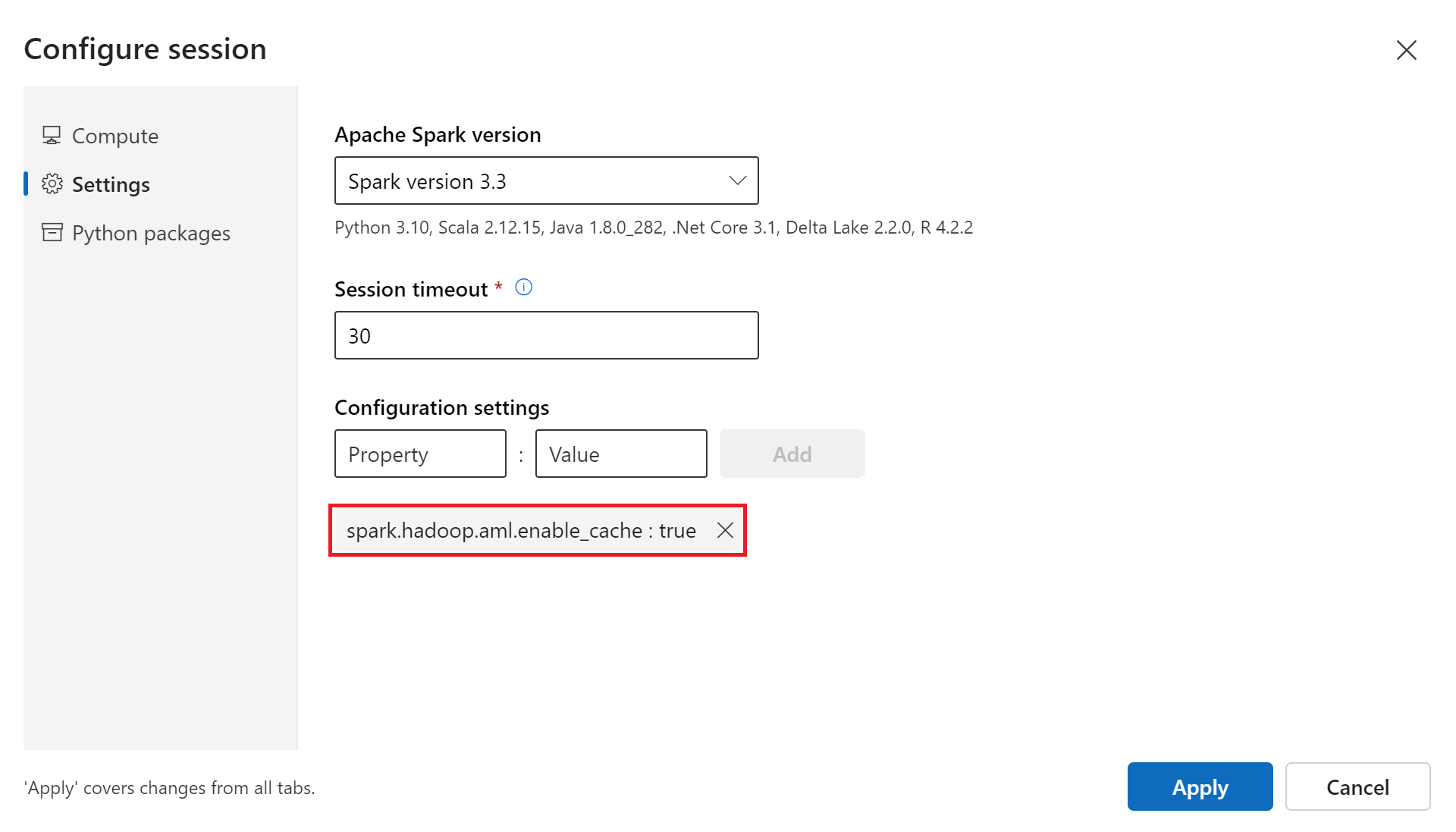Cancel the session configuration
This screenshot has height=832, width=1456.
pos(1357,786)
